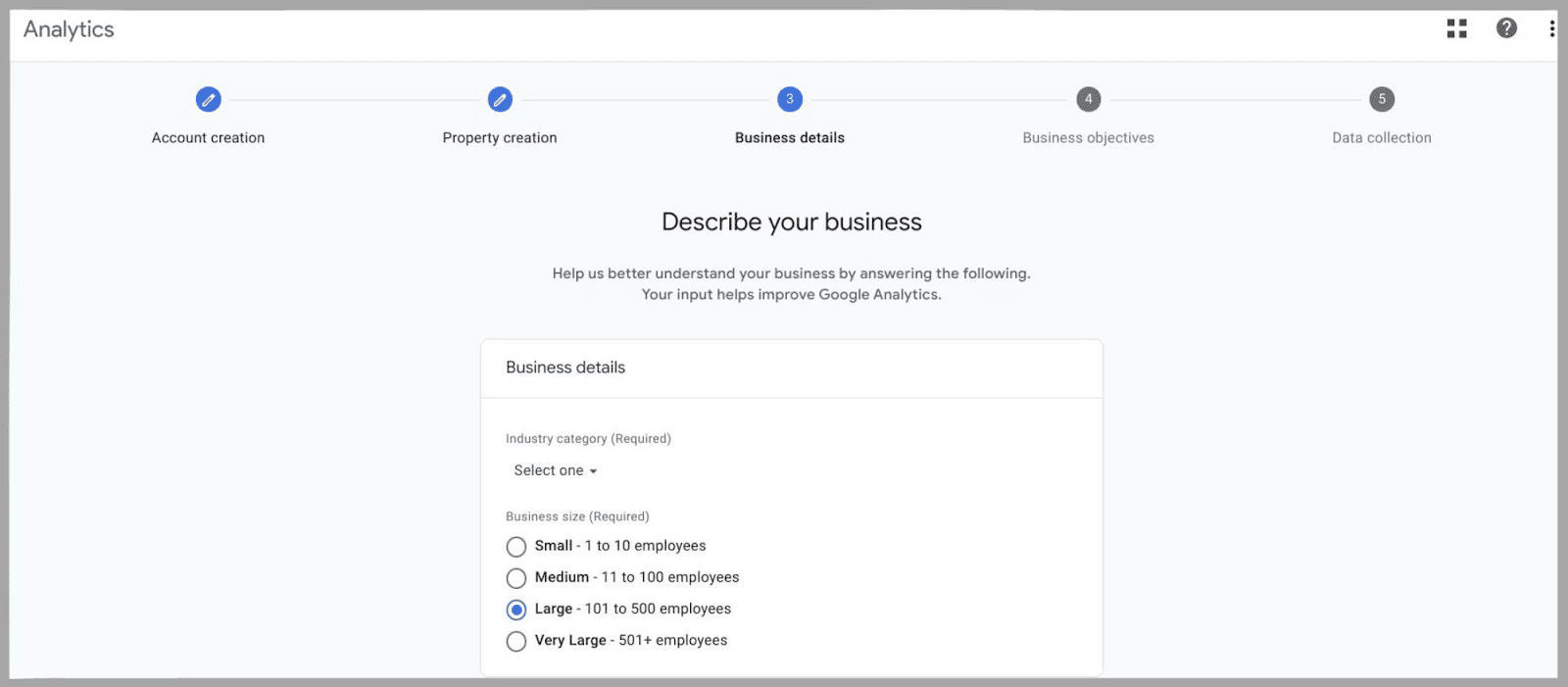Click the Business size (Required) label
This screenshot has height=687, width=1568.
point(577,516)
